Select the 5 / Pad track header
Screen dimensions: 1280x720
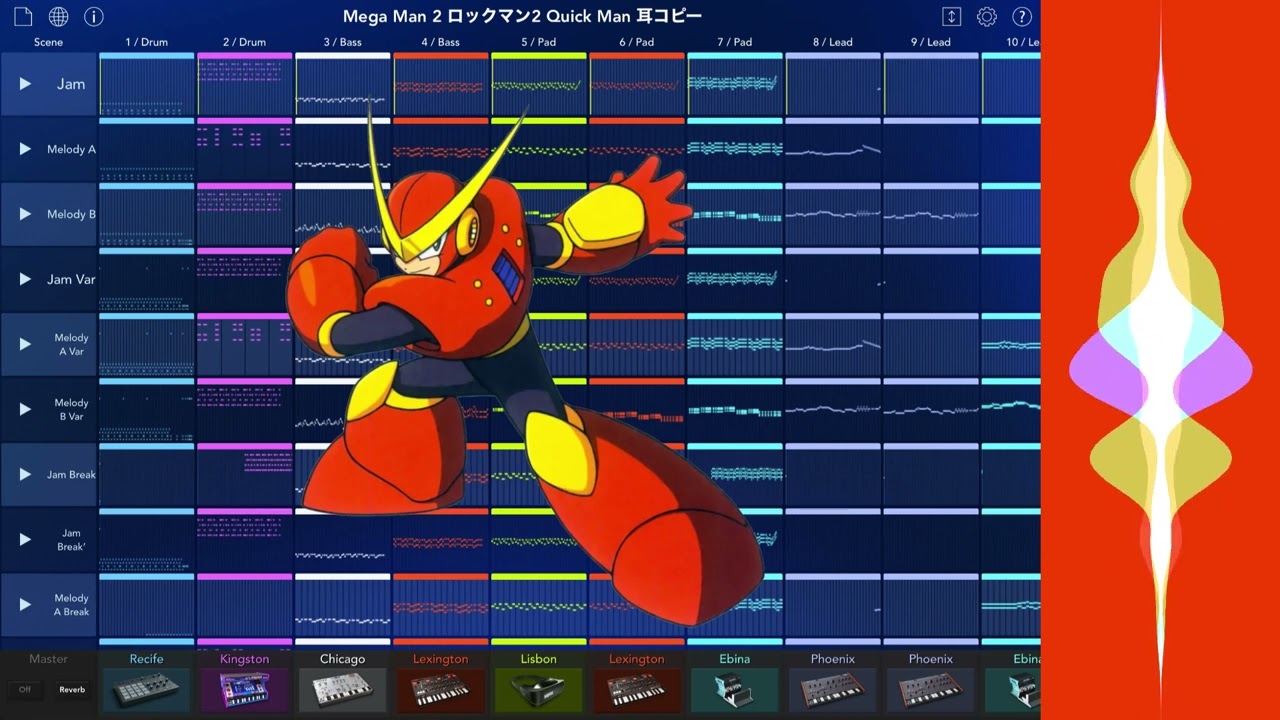(538, 42)
